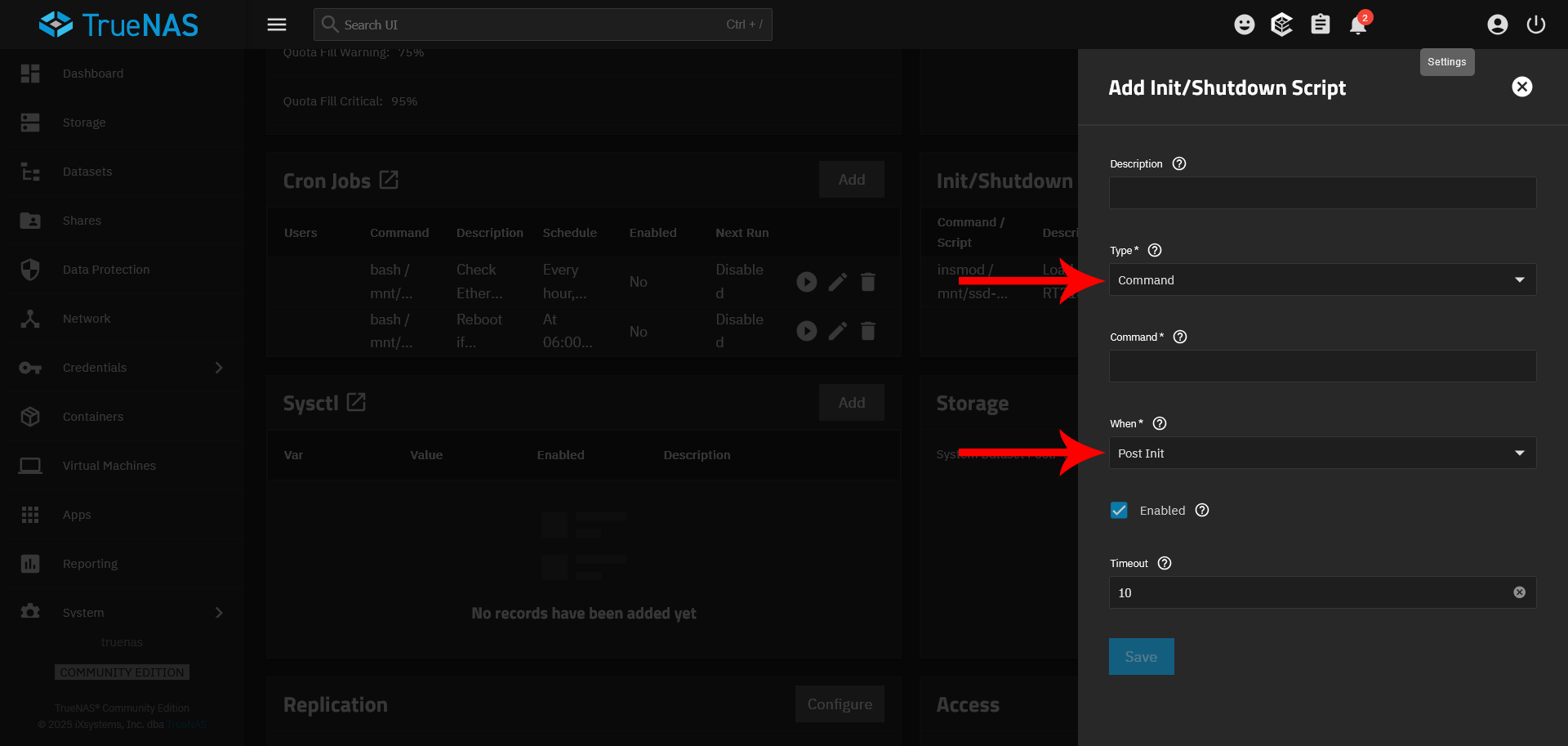Image resolution: width=1568 pixels, height=746 pixels.
Task: Clear the Timeout value with the x icon
Action: pos(1520,592)
